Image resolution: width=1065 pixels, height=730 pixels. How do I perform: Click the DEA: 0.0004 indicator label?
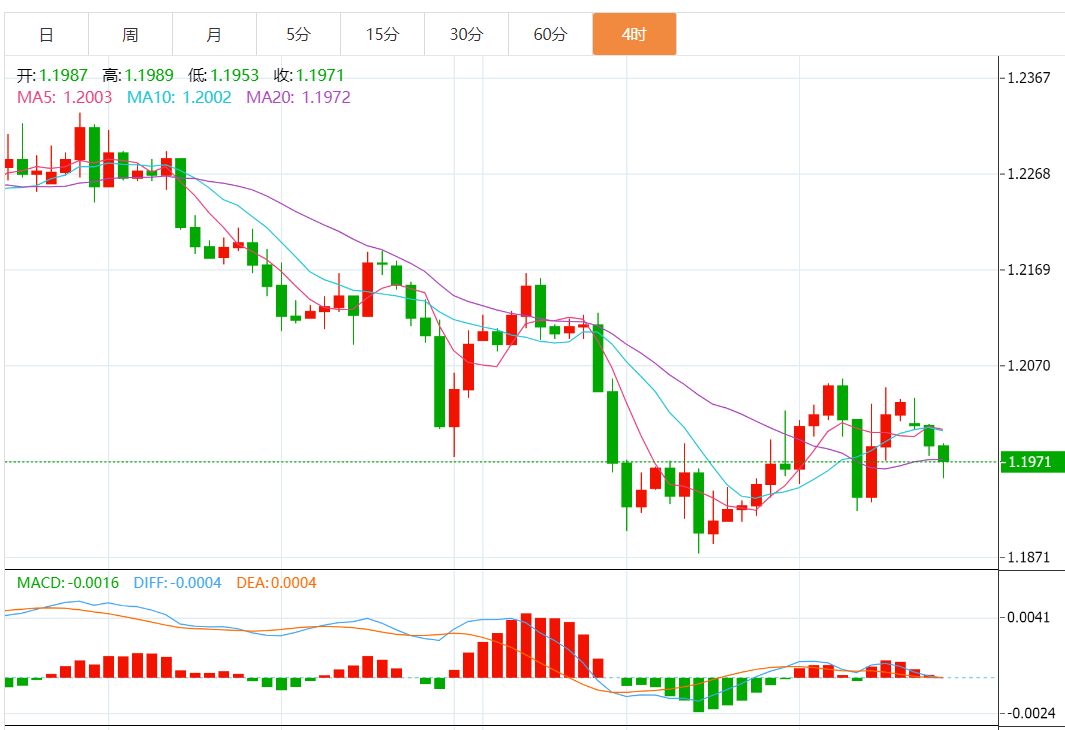pos(276,583)
